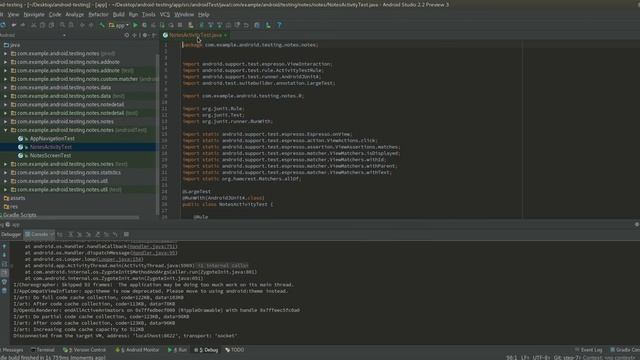Expand com.example.android.testing.notes.data package
This screenshot has width=640, height=360.
pyautogui.click(x=6, y=88)
